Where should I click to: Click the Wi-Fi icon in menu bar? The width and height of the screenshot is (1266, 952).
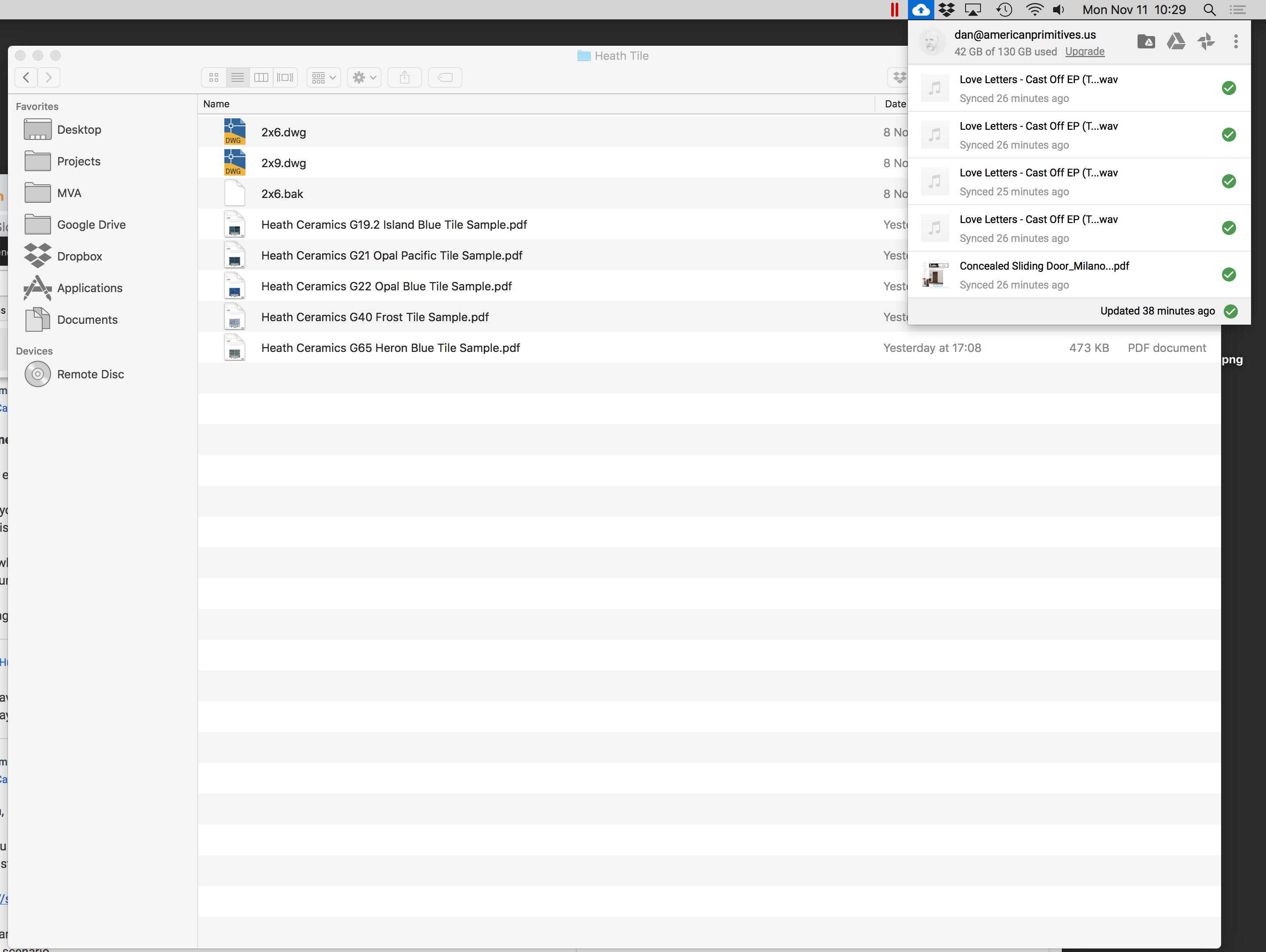pyautogui.click(x=1034, y=10)
